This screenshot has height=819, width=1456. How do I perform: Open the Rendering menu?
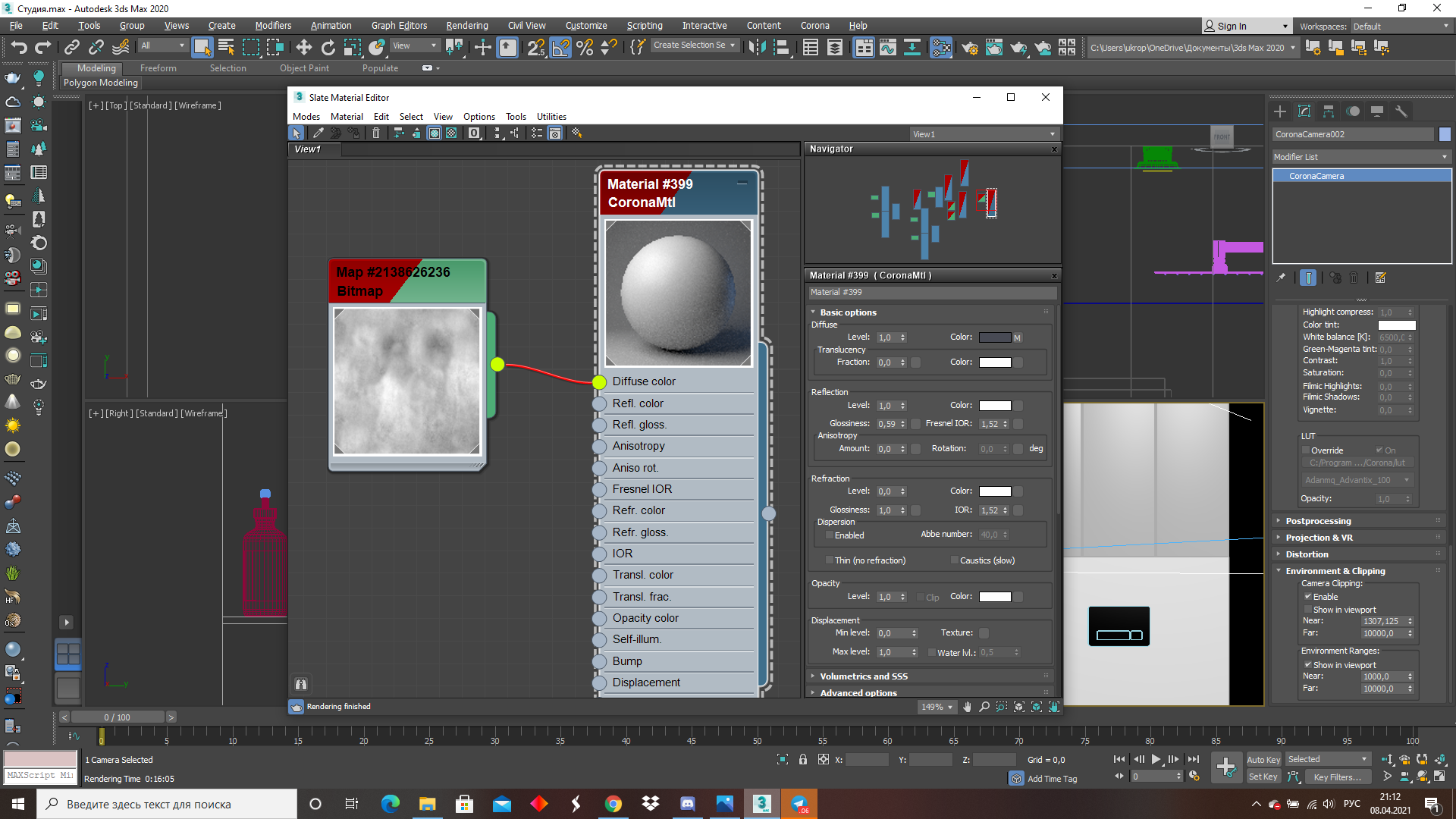click(467, 26)
